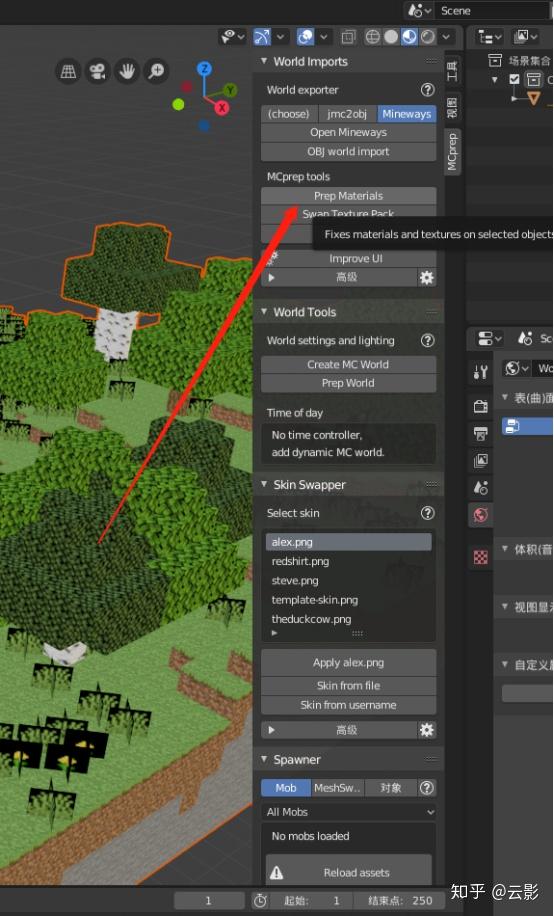Open gear settings in Skin Swapper
Image resolution: width=554 pixels, height=916 pixels.
[x=427, y=730]
